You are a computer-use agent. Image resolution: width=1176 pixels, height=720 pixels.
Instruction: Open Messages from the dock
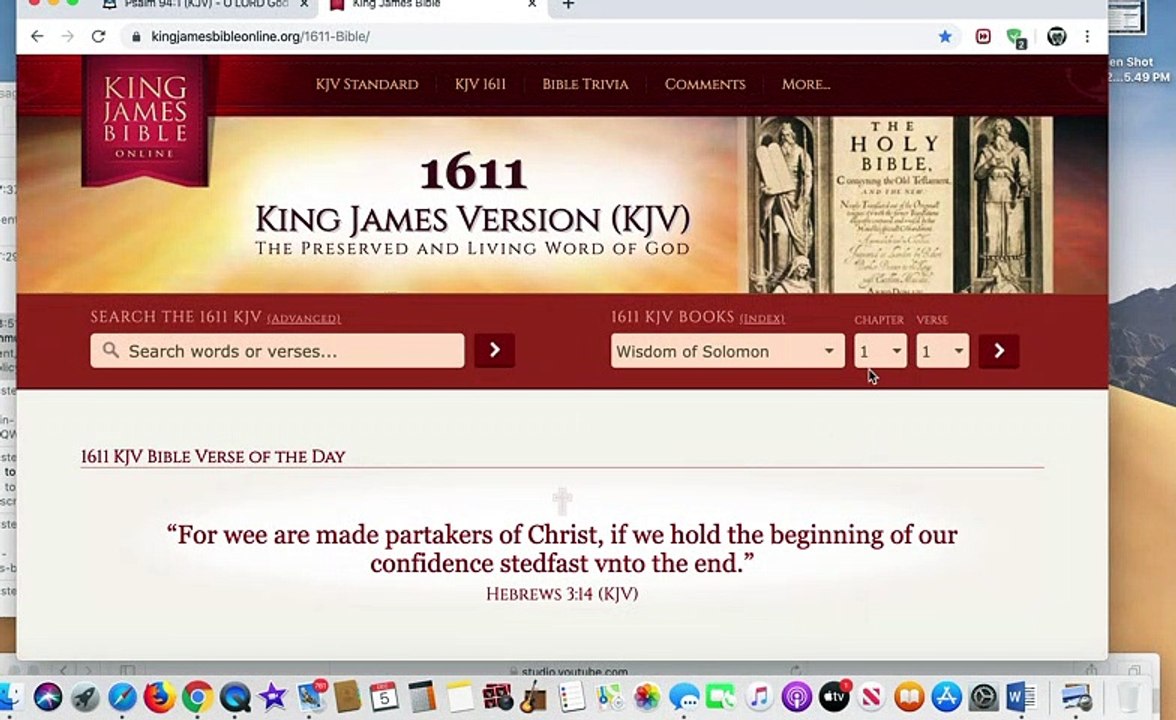click(x=683, y=698)
